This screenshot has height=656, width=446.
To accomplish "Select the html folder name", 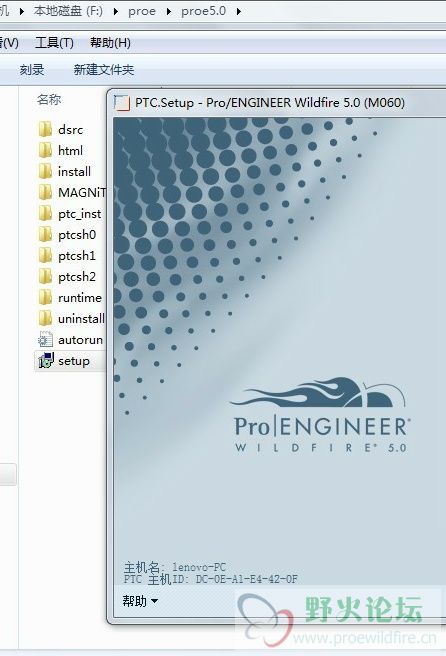I will pyautogui.click(x=70, y=151).
